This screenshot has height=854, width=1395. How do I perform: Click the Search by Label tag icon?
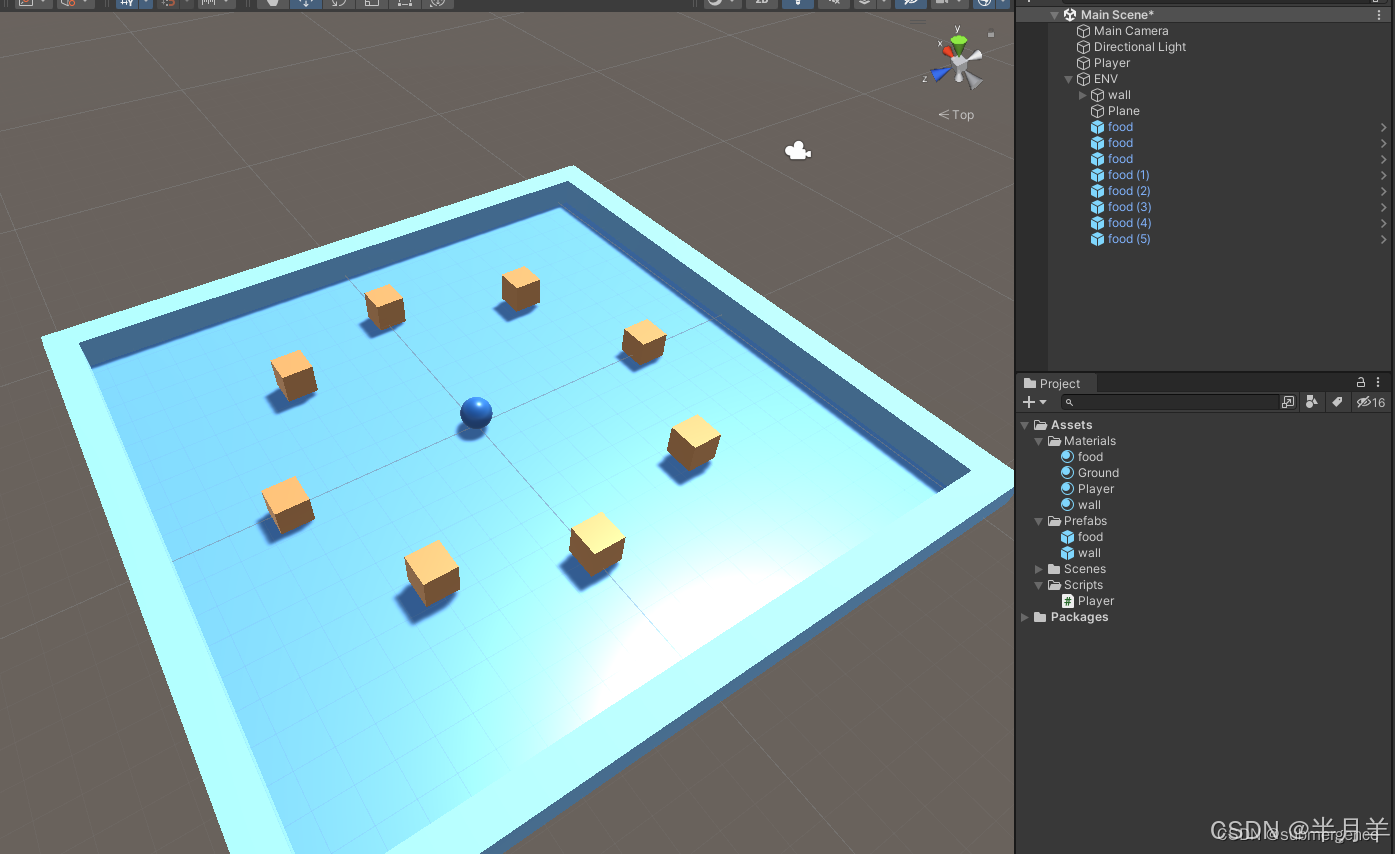1336,402
